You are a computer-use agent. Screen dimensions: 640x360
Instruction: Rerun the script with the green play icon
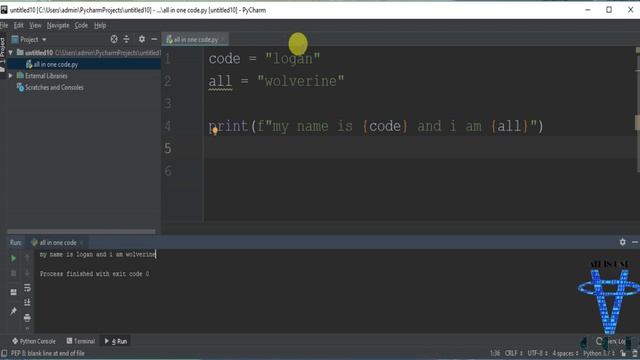pos(13,258)
